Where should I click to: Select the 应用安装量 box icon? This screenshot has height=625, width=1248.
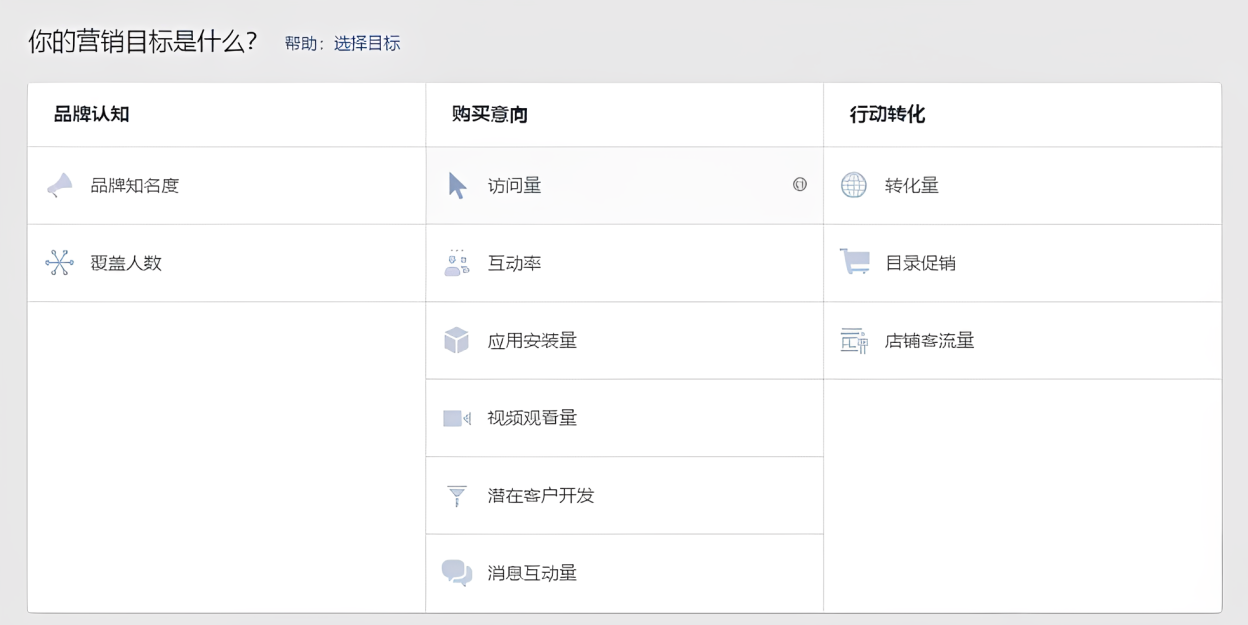457,340
